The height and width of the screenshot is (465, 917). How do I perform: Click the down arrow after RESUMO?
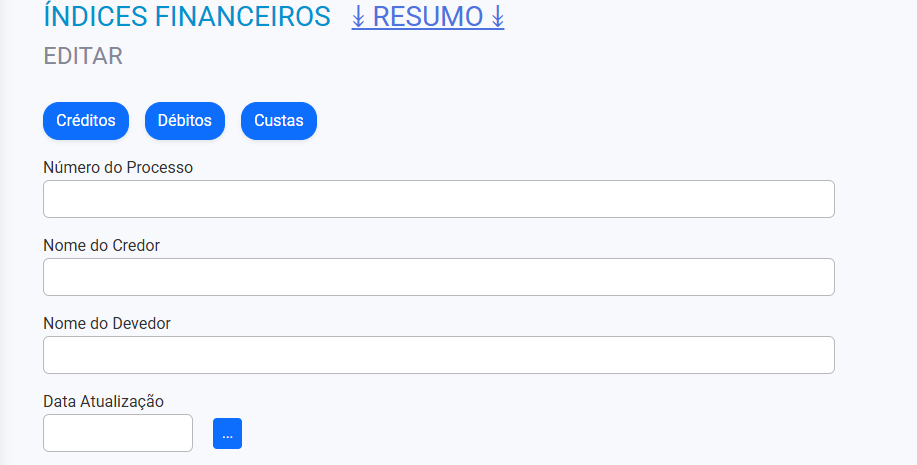pos(497,17)
